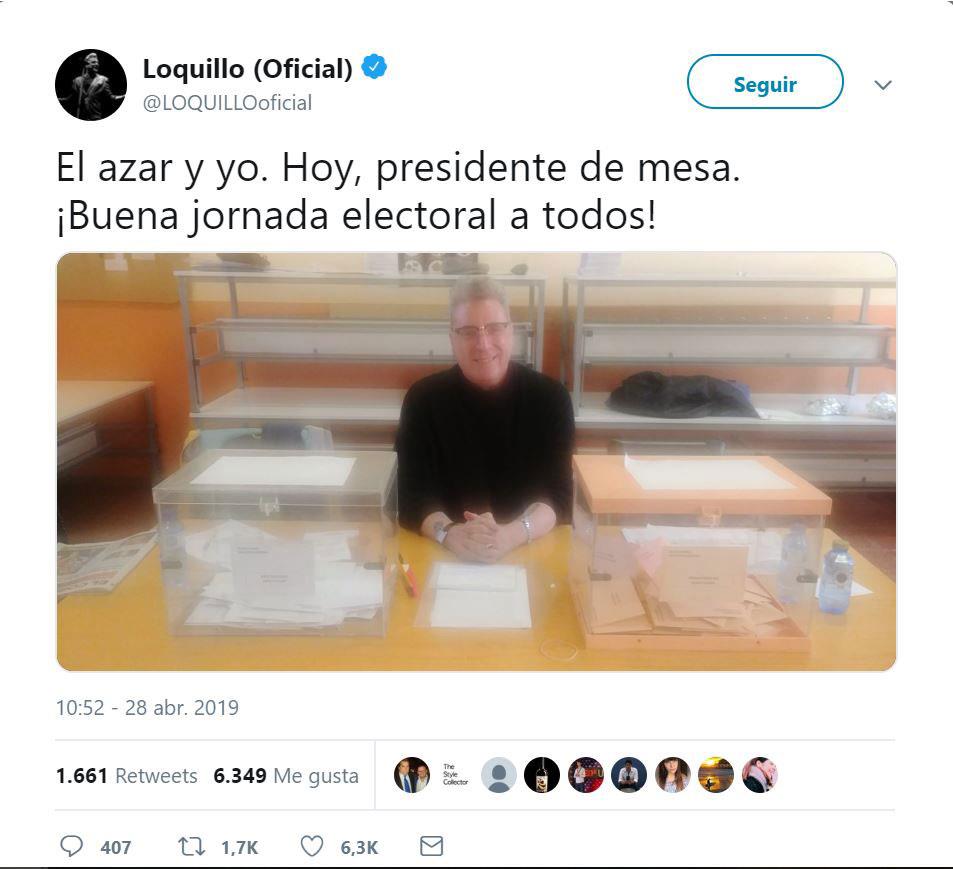Click the reply speech bubble icon
This screenshot has width=953, height=869.
71,846
